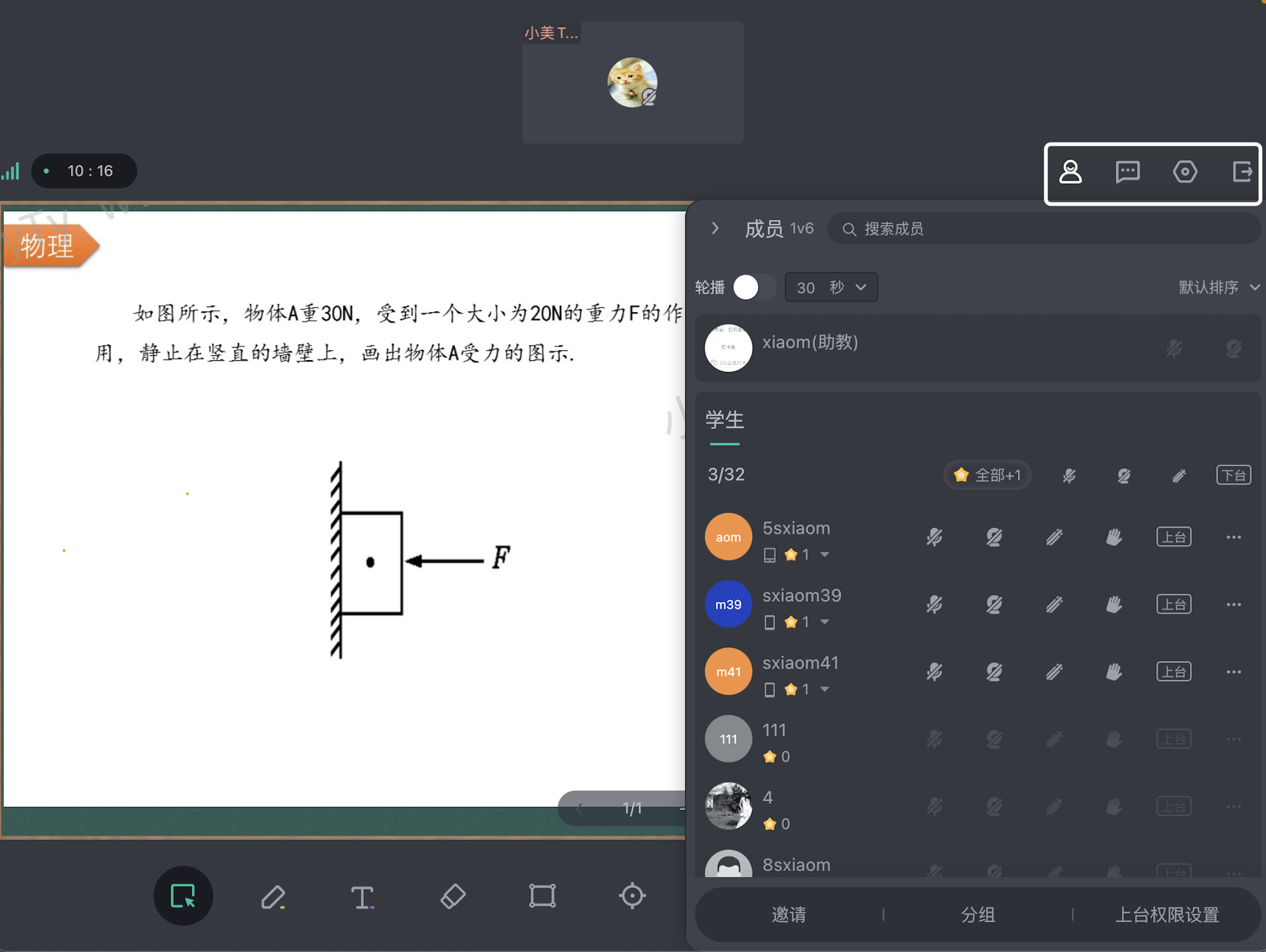The image size is (1266, 952).
Task: Open the 上台权限设置 option
Action: pos(1167,915)
